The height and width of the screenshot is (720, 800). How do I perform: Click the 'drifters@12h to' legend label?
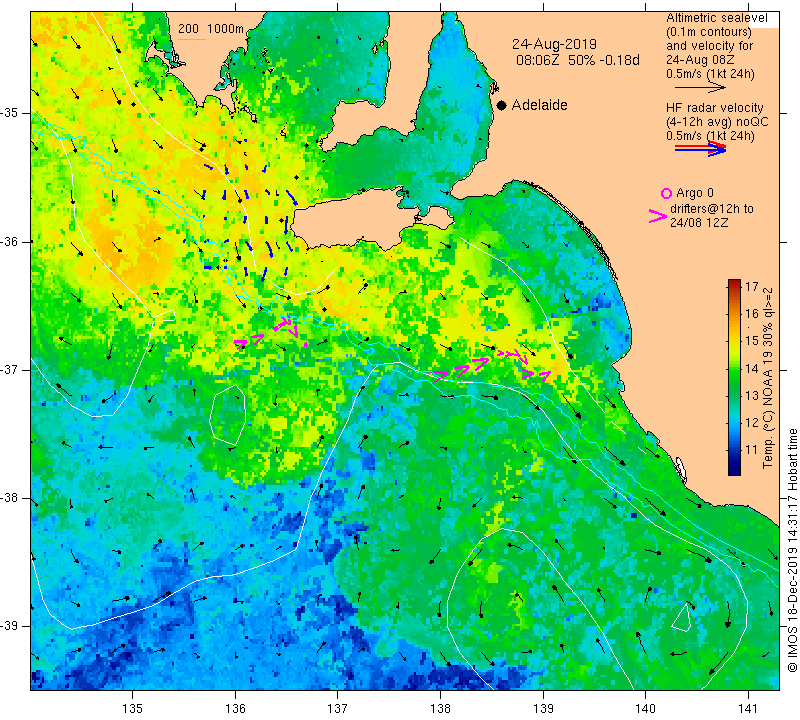pyautogui.click(x=712, y=209)
